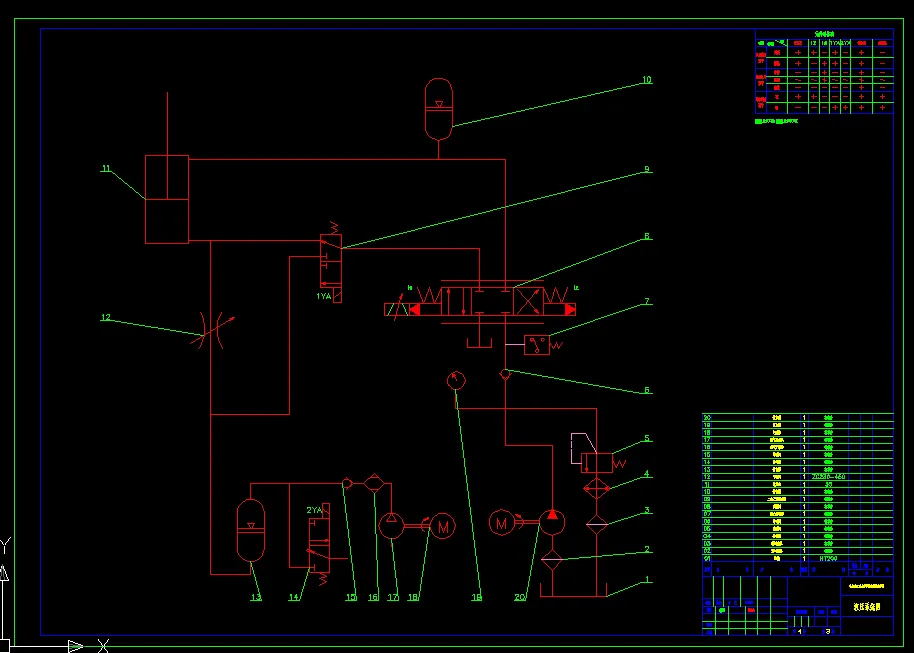Click the UCS Y axis marker

coord(5,546)
